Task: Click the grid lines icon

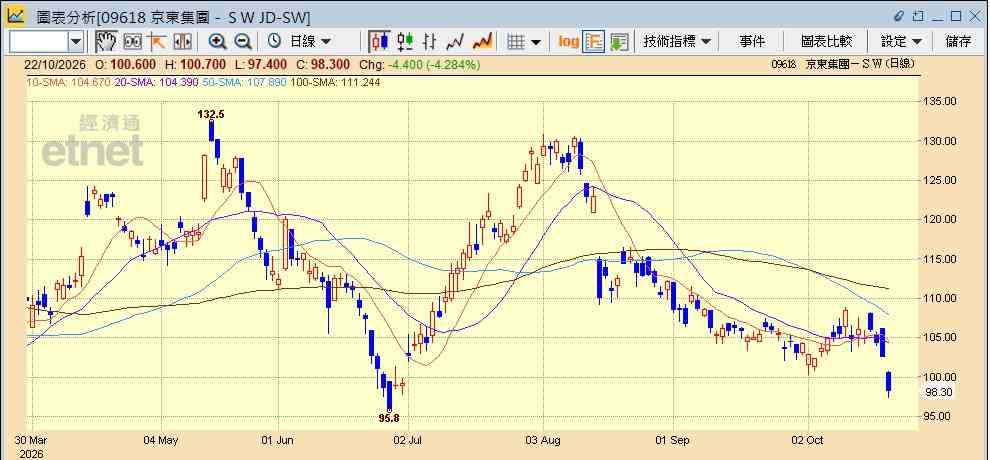Action: tap(516, 42)
